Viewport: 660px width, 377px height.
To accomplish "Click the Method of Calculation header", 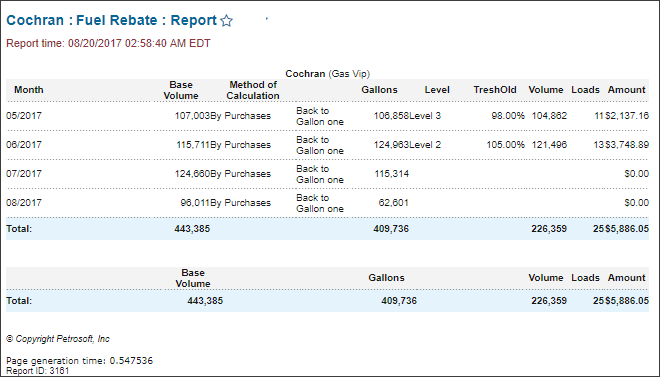I will click(x=253, y=90).
